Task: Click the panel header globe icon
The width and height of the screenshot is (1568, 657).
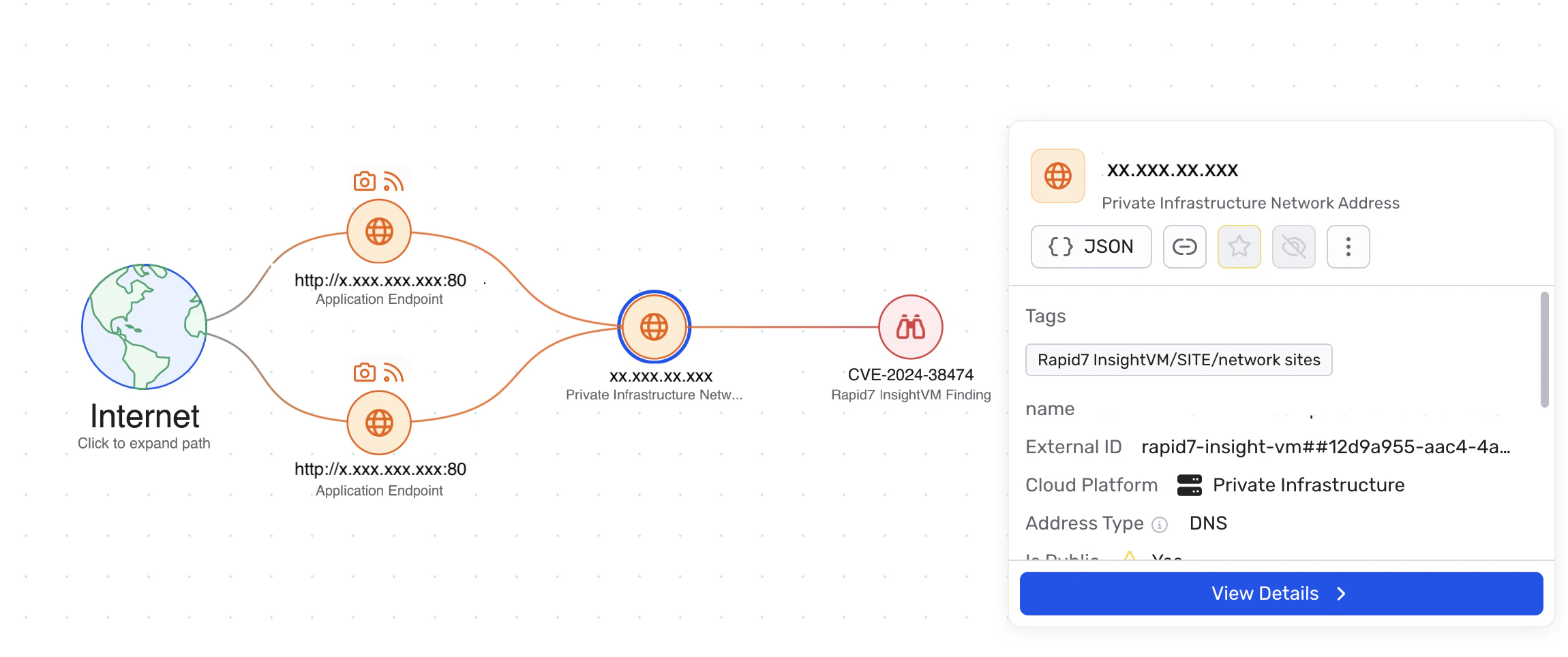Action: click(1057, 176)
